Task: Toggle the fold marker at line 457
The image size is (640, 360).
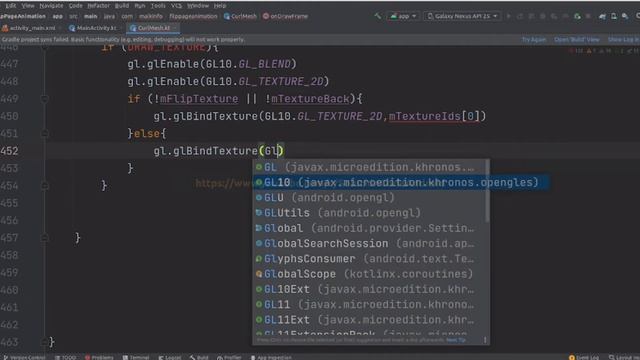Action: click(44, 238)
